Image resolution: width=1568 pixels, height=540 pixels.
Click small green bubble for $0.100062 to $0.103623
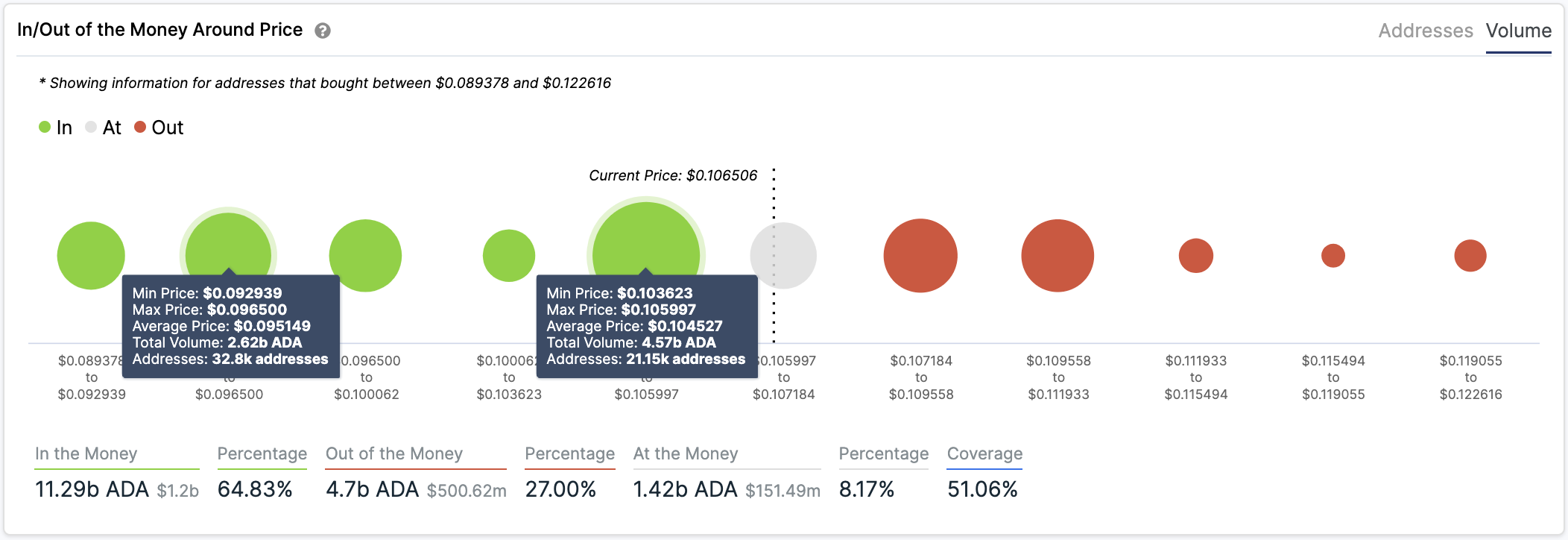509,255
